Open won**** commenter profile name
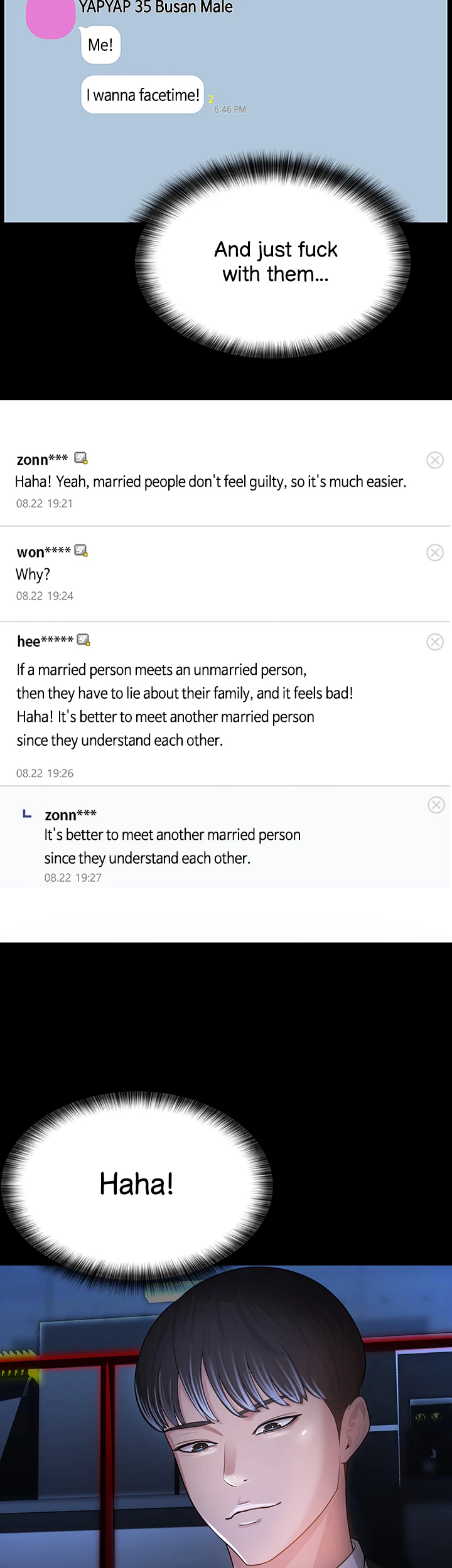 [x=43, y=552]
